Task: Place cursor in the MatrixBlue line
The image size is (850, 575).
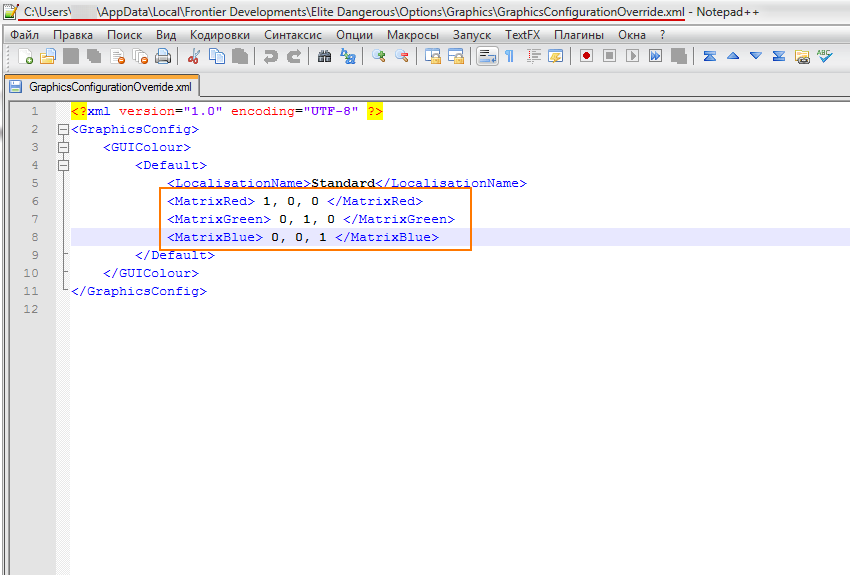Action: (x=302, y=237)
